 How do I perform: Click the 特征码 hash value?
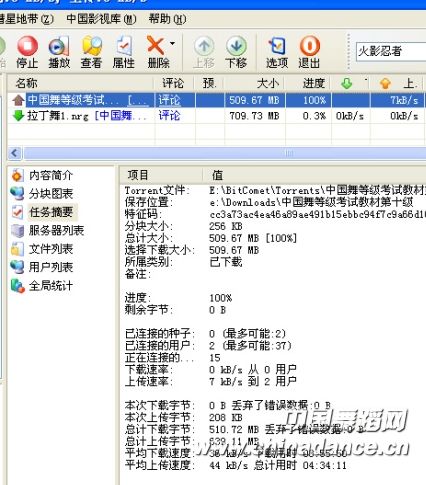pyautogui.click(x=318, y=214)
